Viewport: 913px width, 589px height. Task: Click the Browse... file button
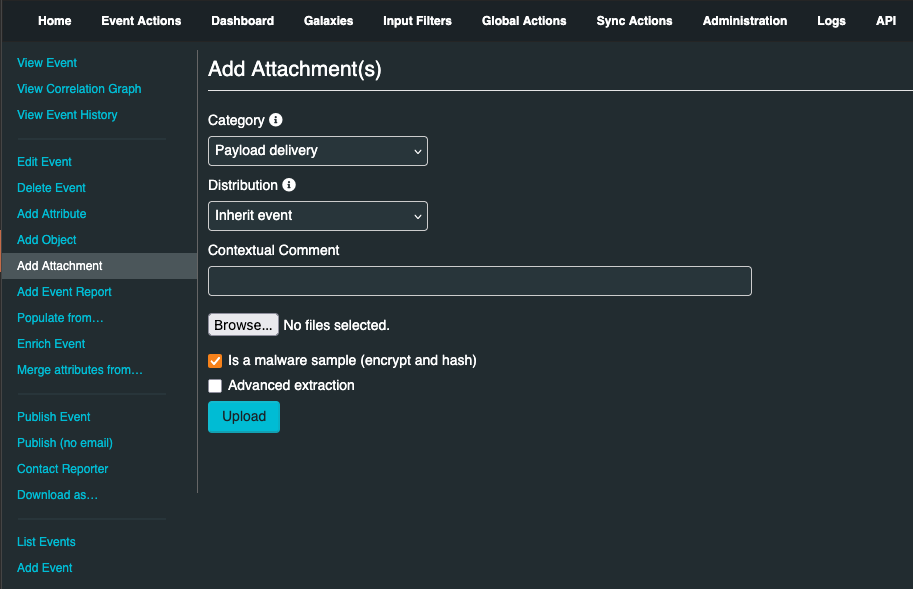coord(243,325)
